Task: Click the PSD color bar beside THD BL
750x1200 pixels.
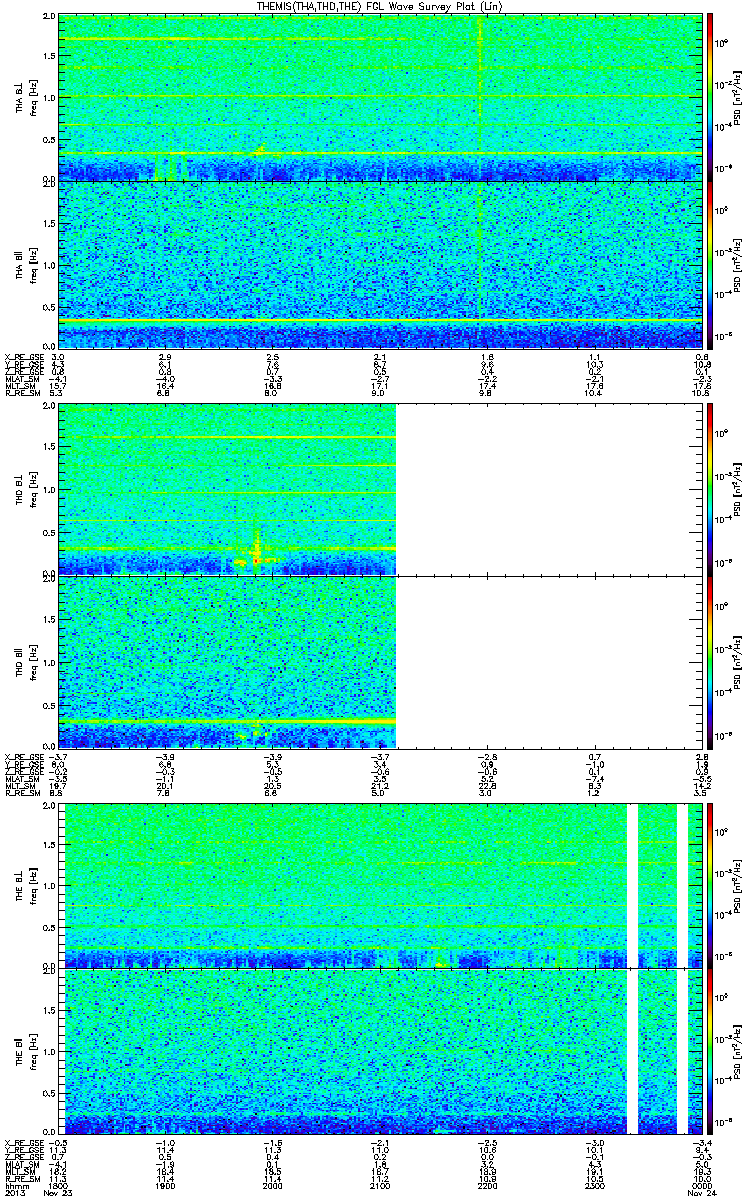Action: click(710, 488)
